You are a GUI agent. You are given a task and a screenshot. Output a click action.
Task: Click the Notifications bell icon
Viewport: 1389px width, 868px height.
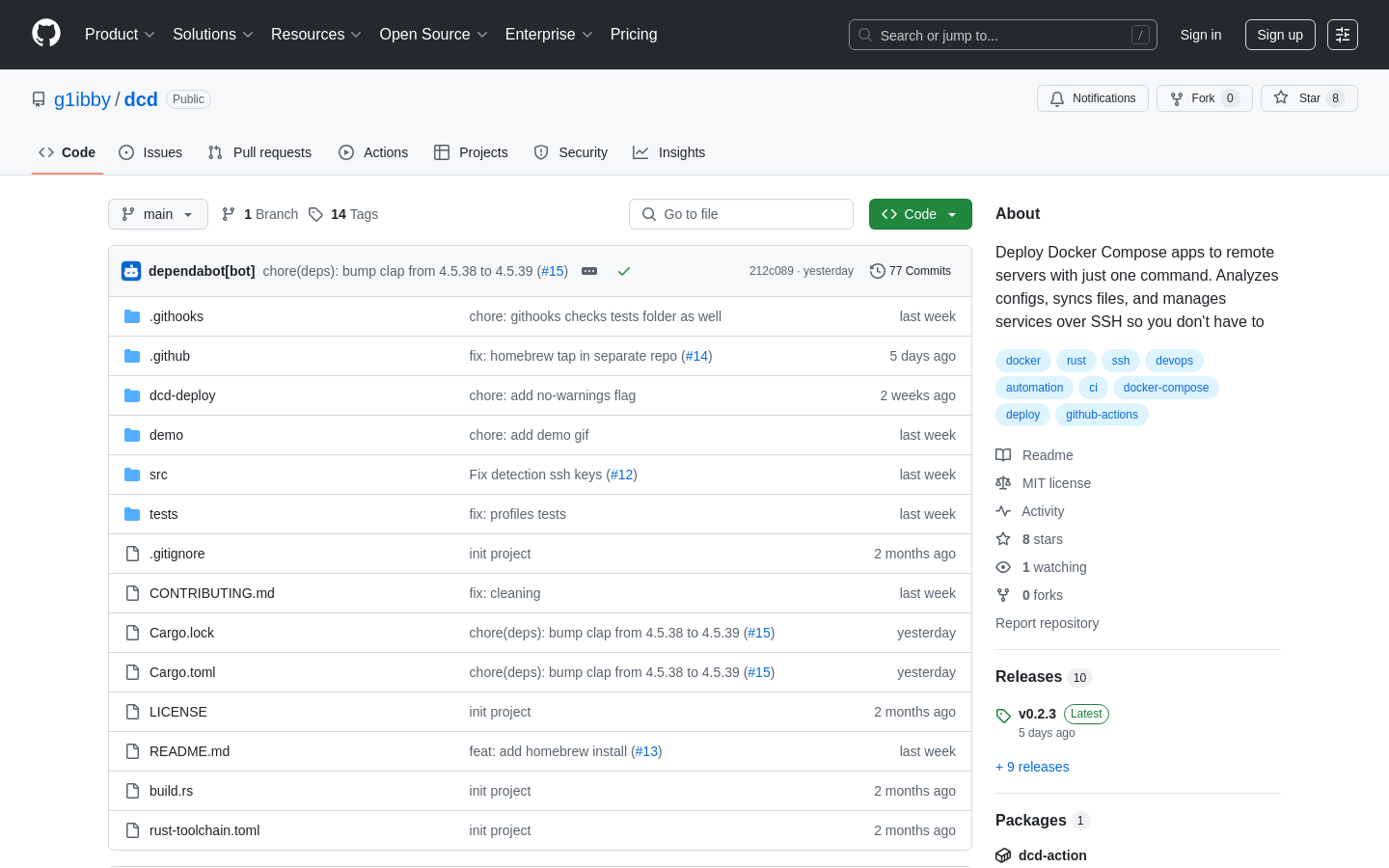coord(1057,98)
